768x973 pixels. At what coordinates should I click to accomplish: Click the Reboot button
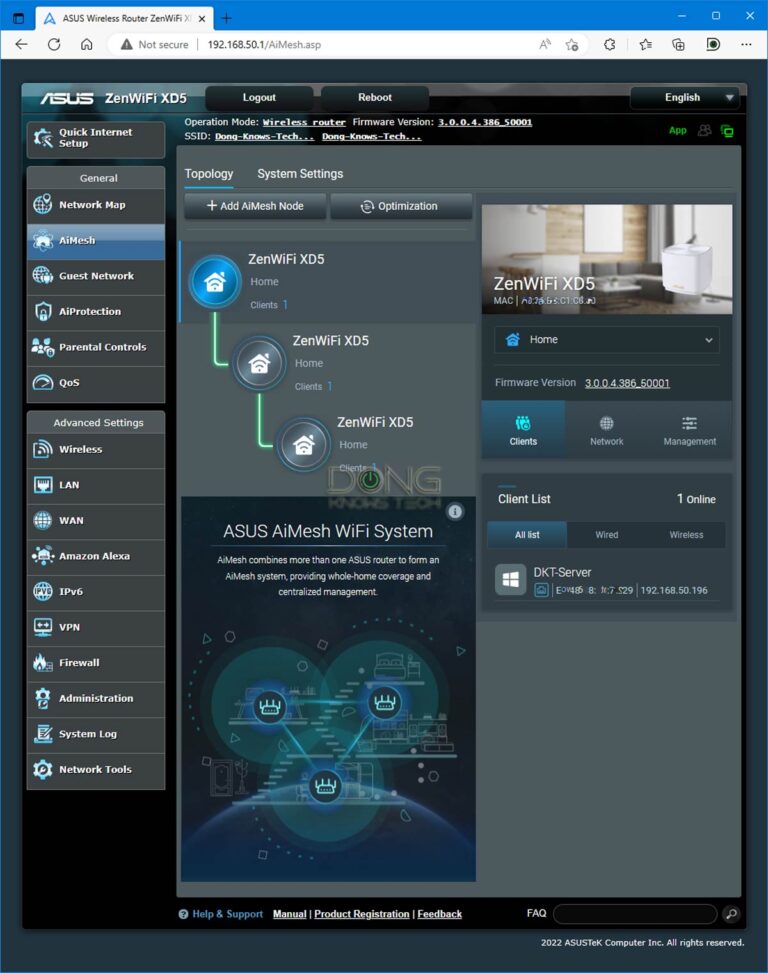click(375, 98)
